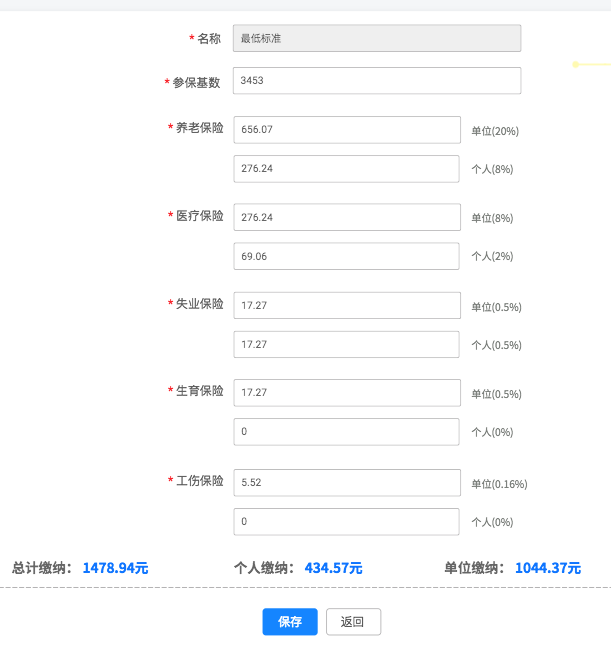
Task: Click the 工伤保险 field label
Action: [200, 481]
